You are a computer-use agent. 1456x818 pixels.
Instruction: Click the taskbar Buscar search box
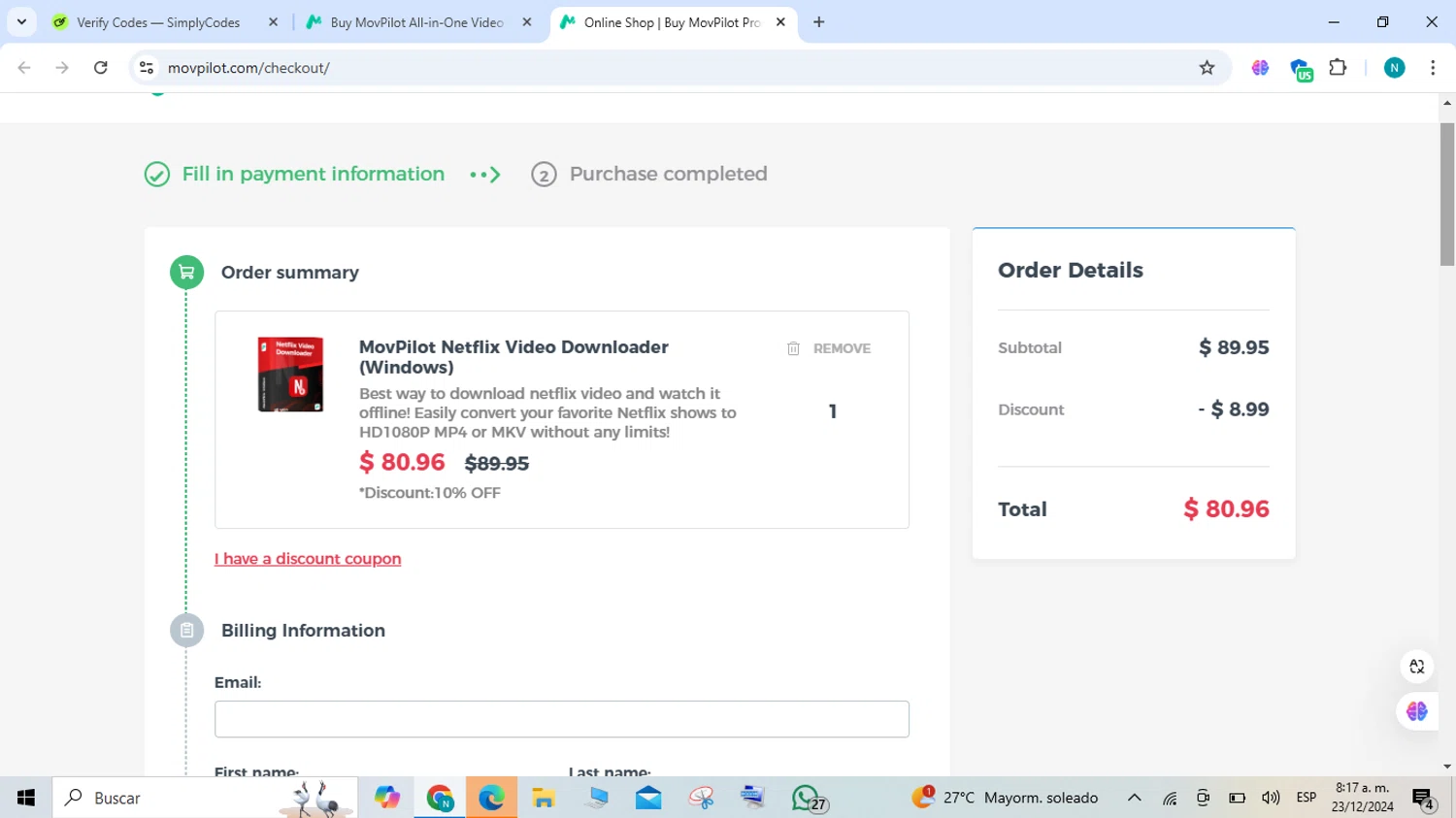205,798
